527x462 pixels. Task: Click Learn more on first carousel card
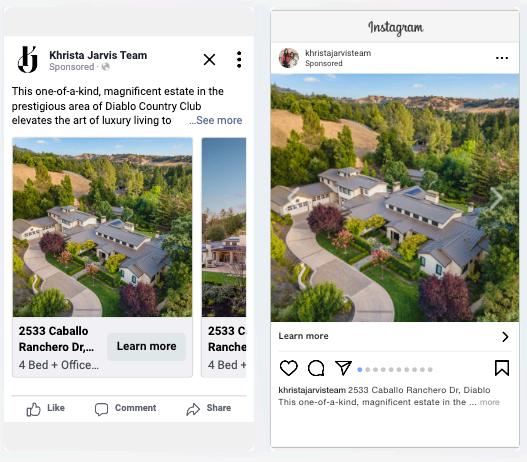pyautogui.click(x=146, y=346)
